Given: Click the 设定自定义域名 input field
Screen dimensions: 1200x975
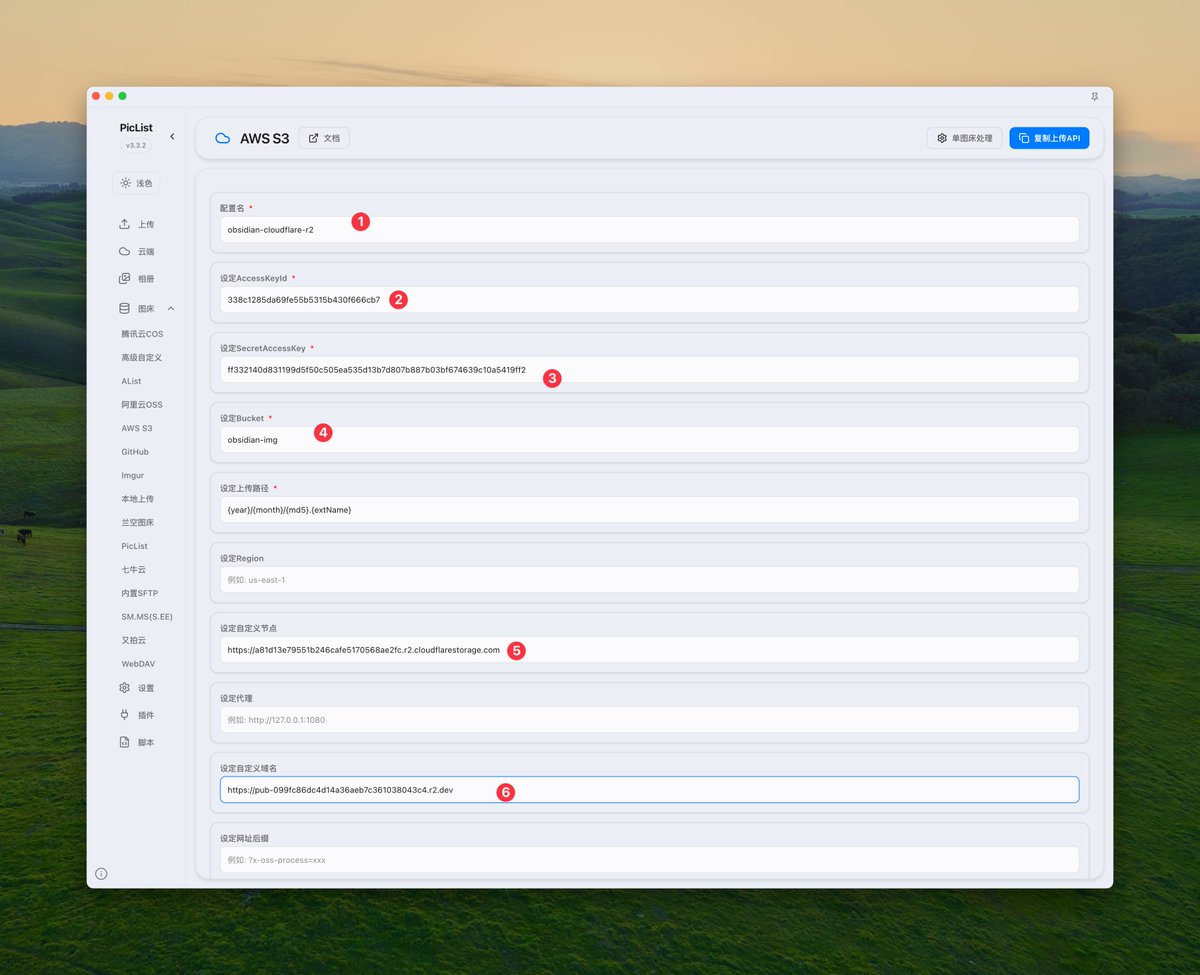Looking at the screenshot, I should pyautogui.click(x=649, y=790).
